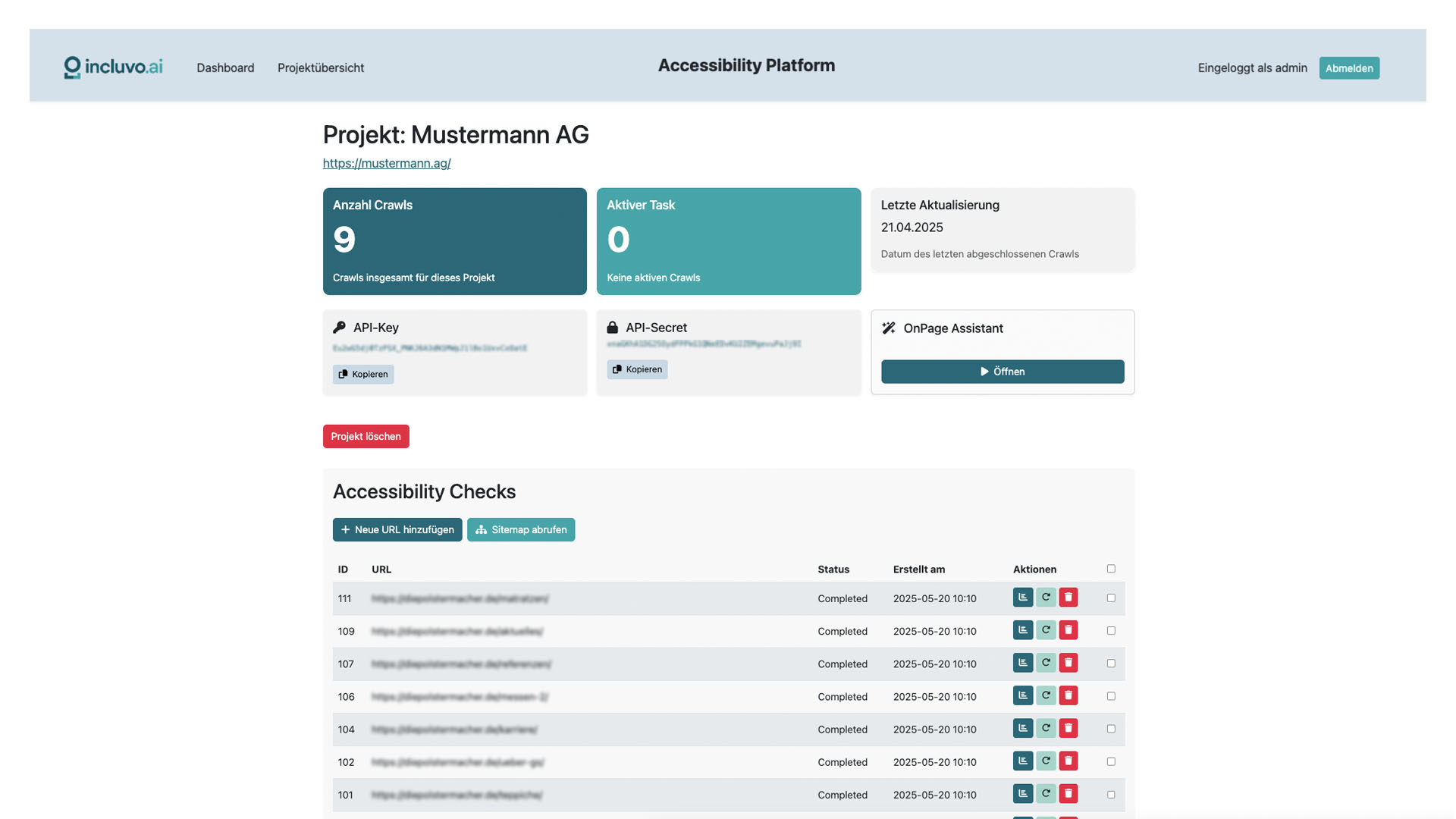
Task: Click the magic wand icon beside OnPage Assistant
Action: pyautogui.click(x=888, y=328)
